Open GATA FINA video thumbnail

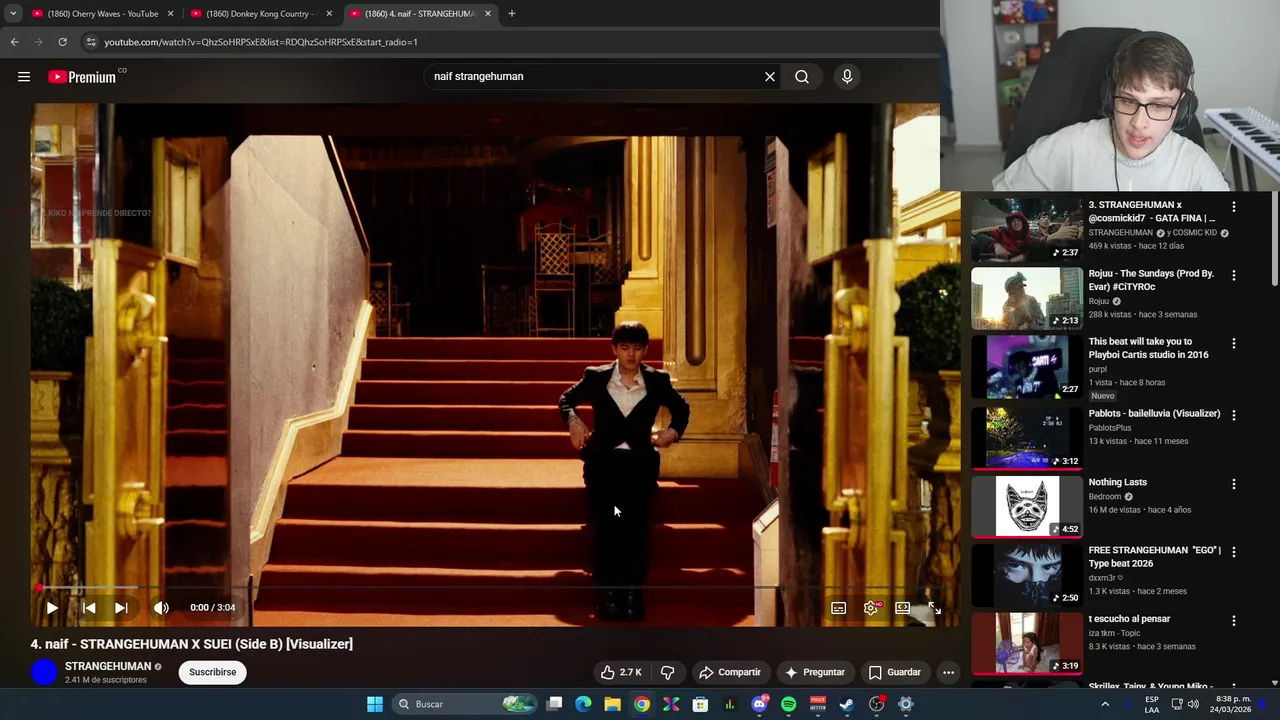point(1027,229)
